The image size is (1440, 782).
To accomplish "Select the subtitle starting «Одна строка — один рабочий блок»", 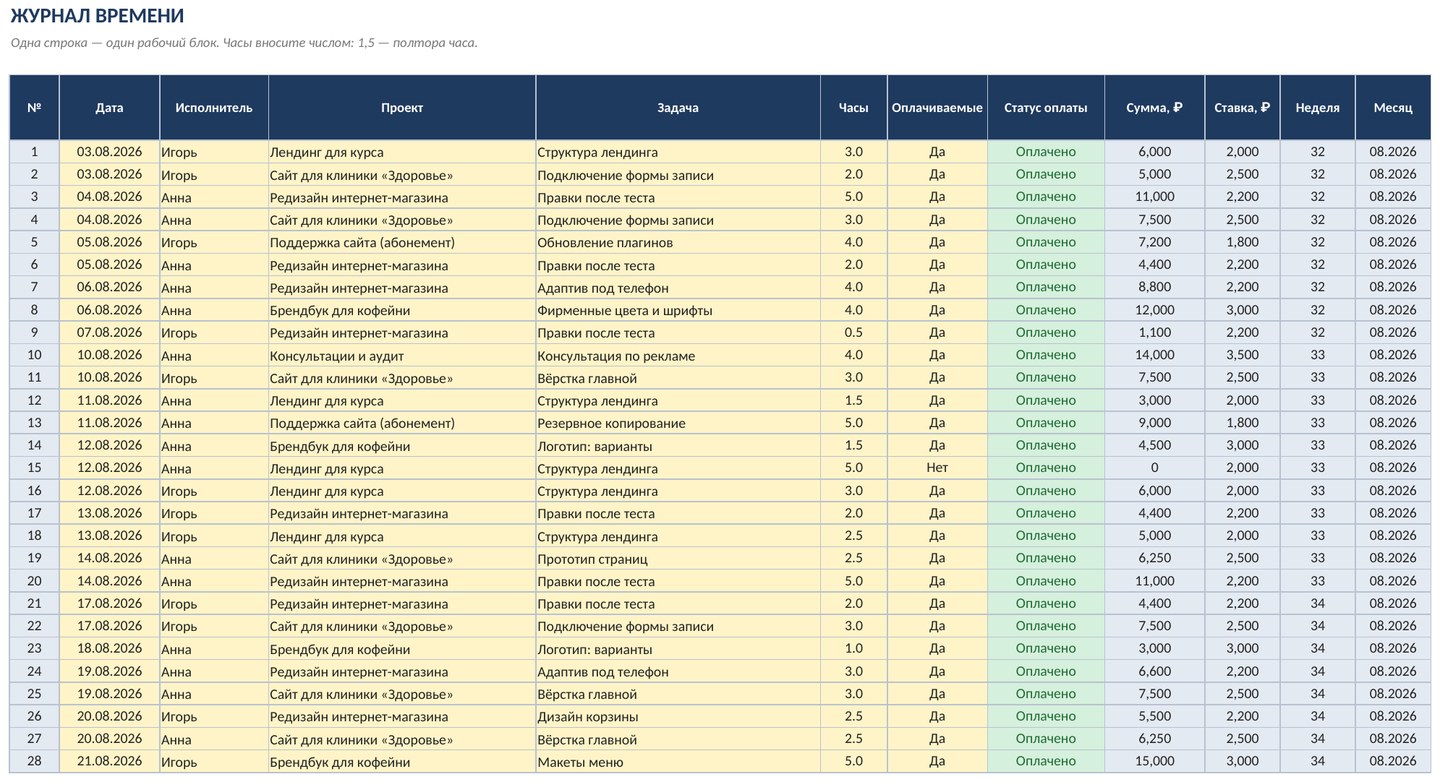I will [x=244, y=43].
